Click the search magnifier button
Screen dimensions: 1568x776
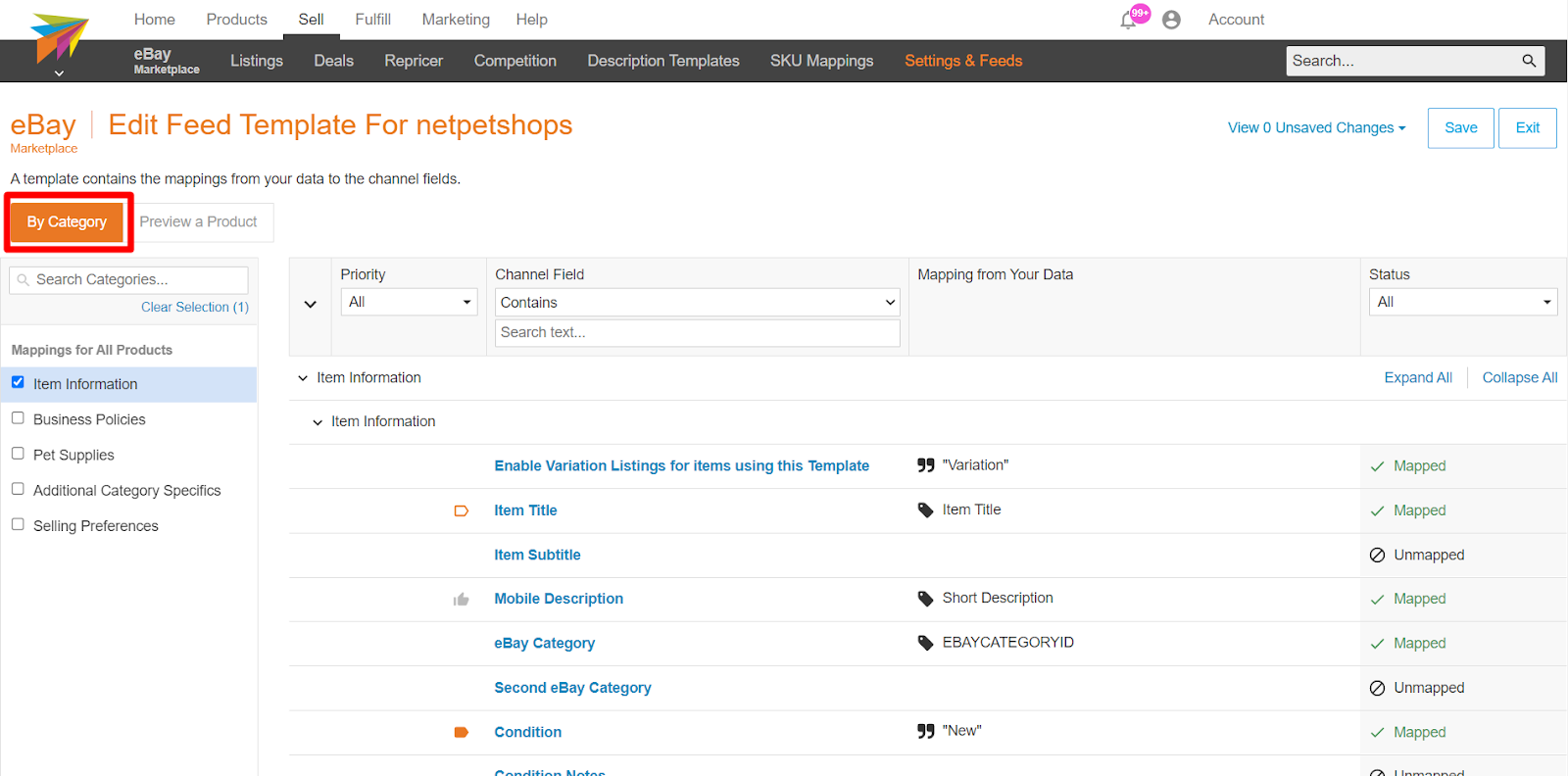click(1529, 61)
